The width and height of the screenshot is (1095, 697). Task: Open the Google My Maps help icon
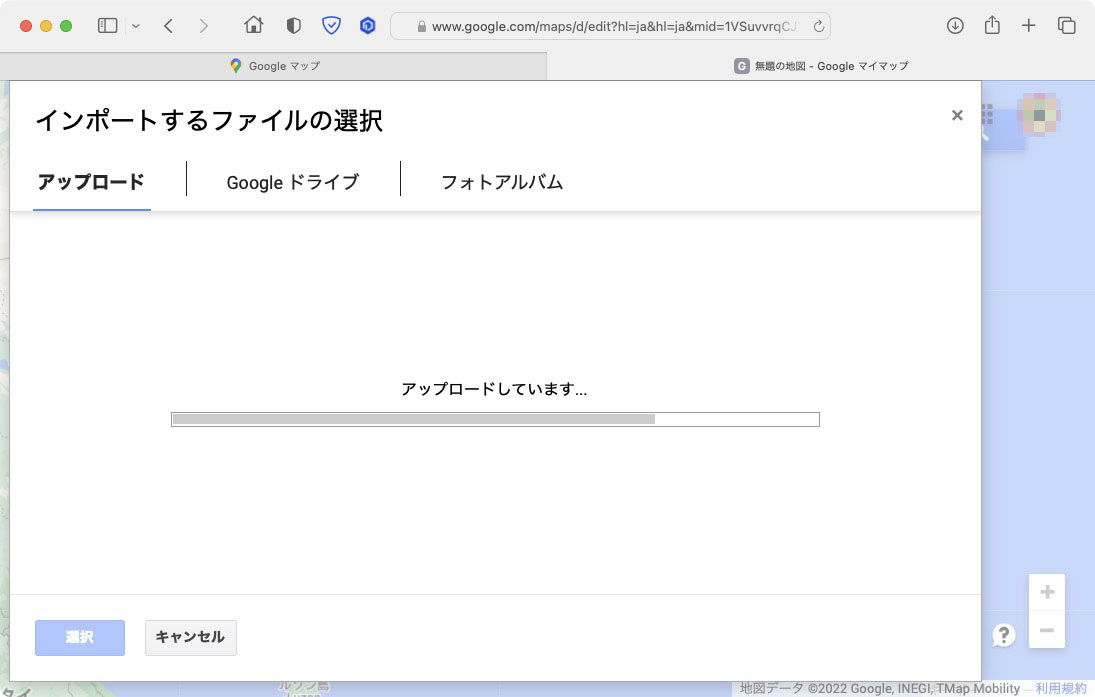(x=1003, y=634)
